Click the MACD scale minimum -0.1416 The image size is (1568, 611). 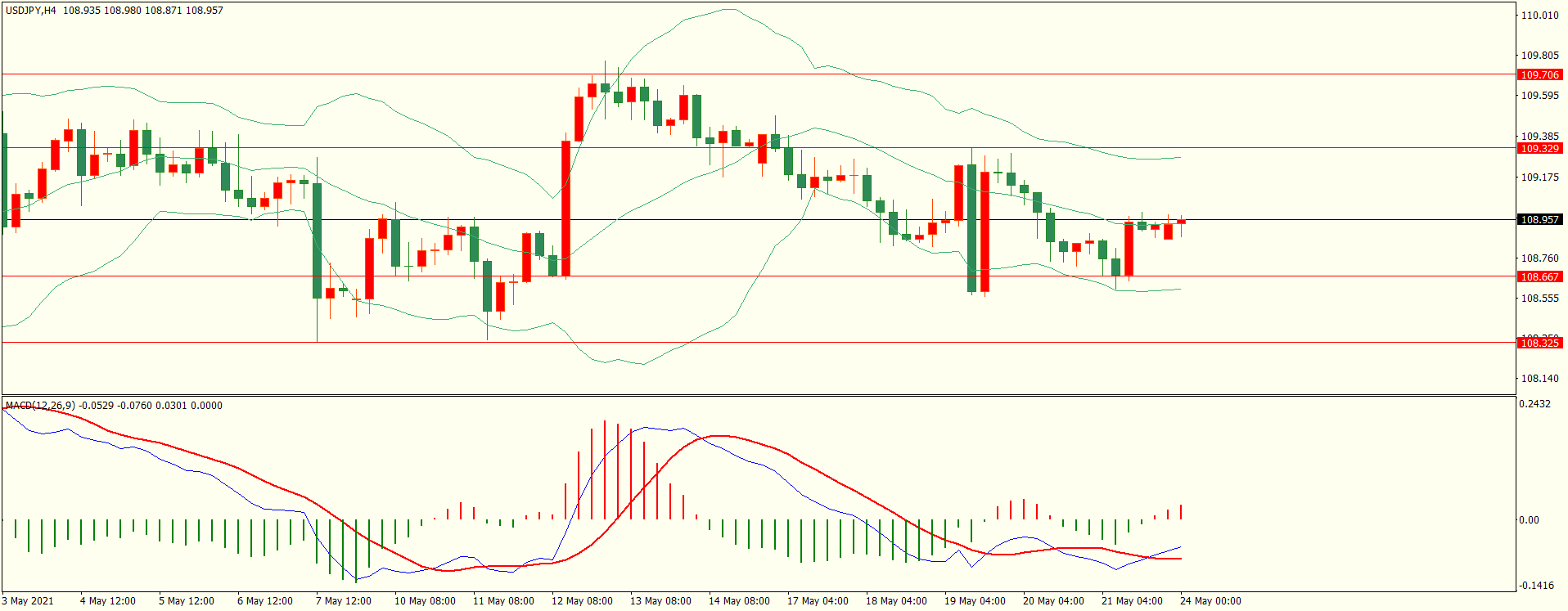(x=1536, y=586)
